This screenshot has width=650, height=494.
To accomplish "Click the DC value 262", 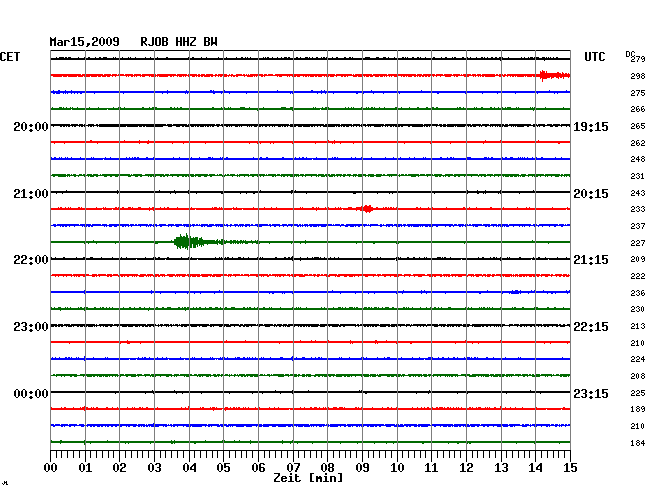I will [x=638, y=143].
